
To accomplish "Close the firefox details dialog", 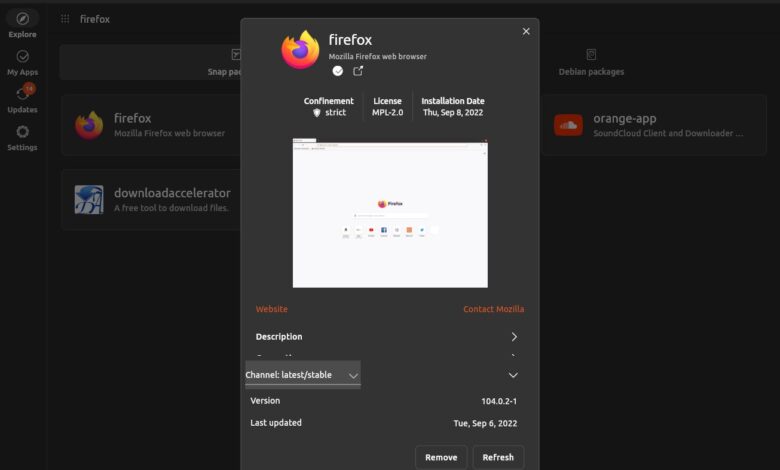I will click(526, 31).
